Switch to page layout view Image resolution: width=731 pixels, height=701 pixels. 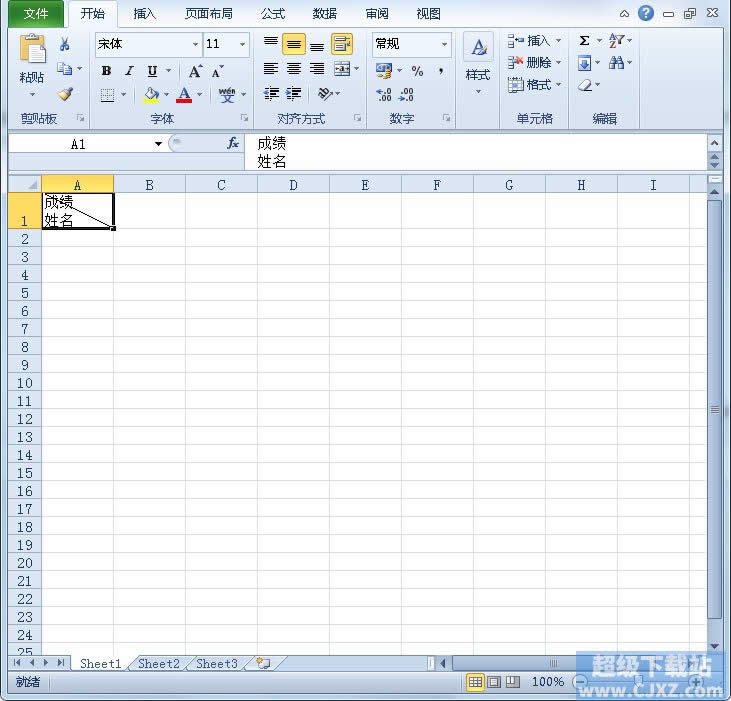click(x=494, y=682)
